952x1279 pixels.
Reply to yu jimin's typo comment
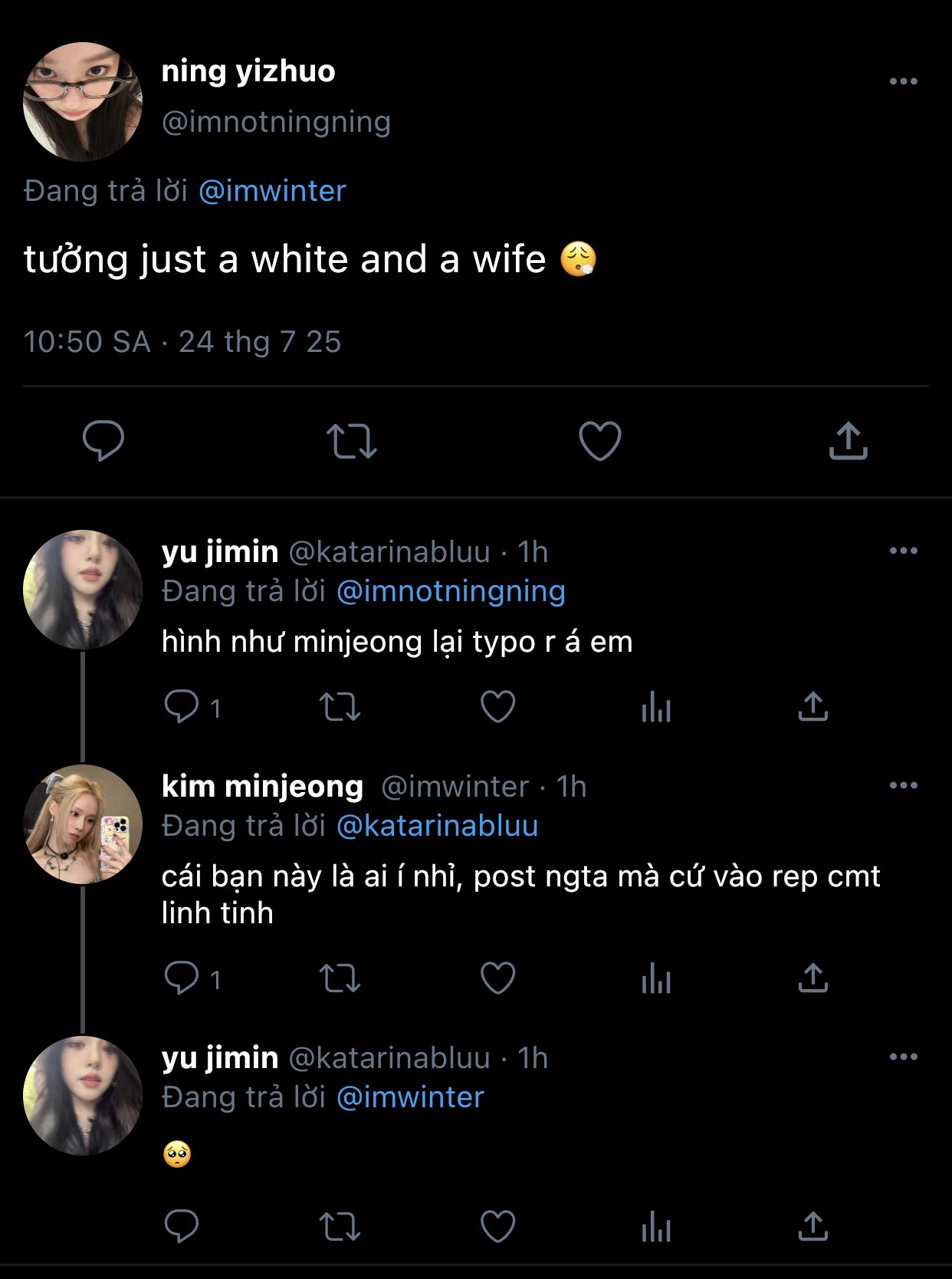tap(182, 707)
